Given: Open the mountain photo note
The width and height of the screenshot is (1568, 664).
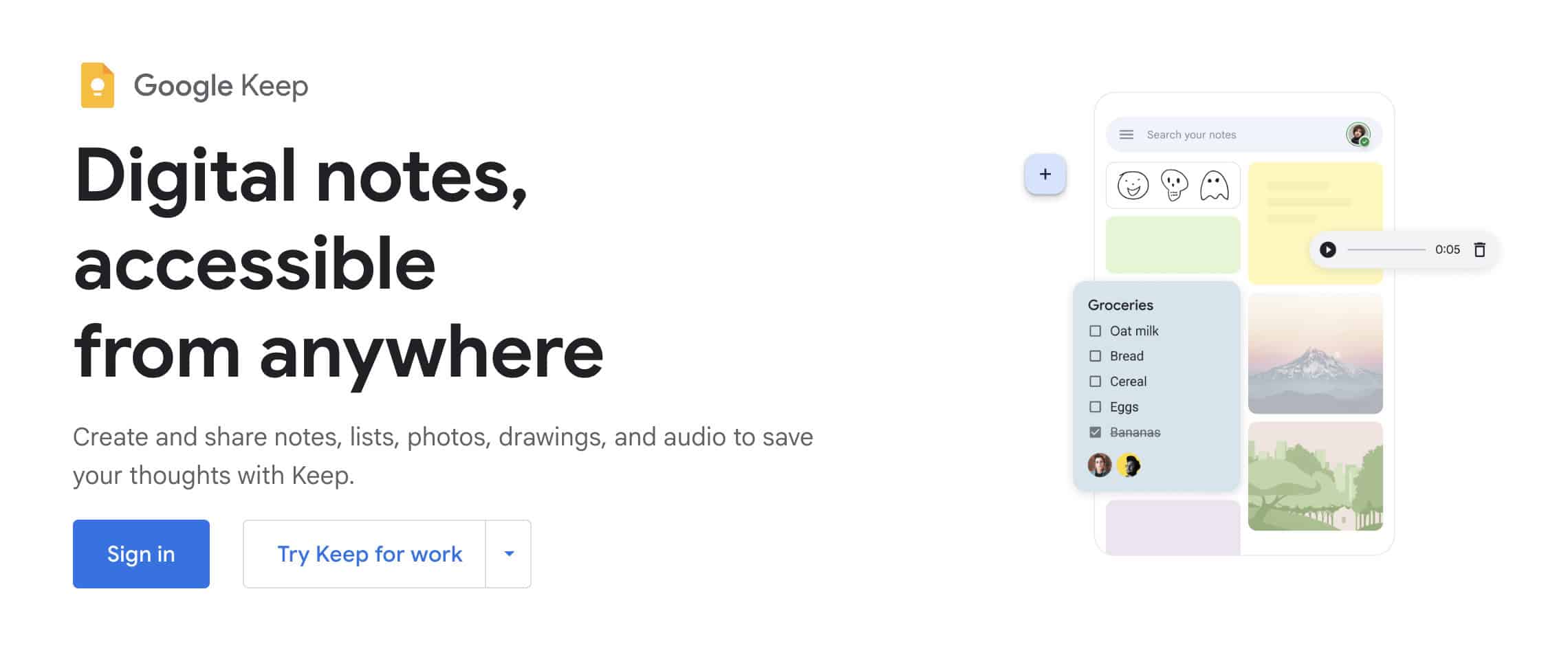Looking at the screenshot, I should tap(1316, 353).
